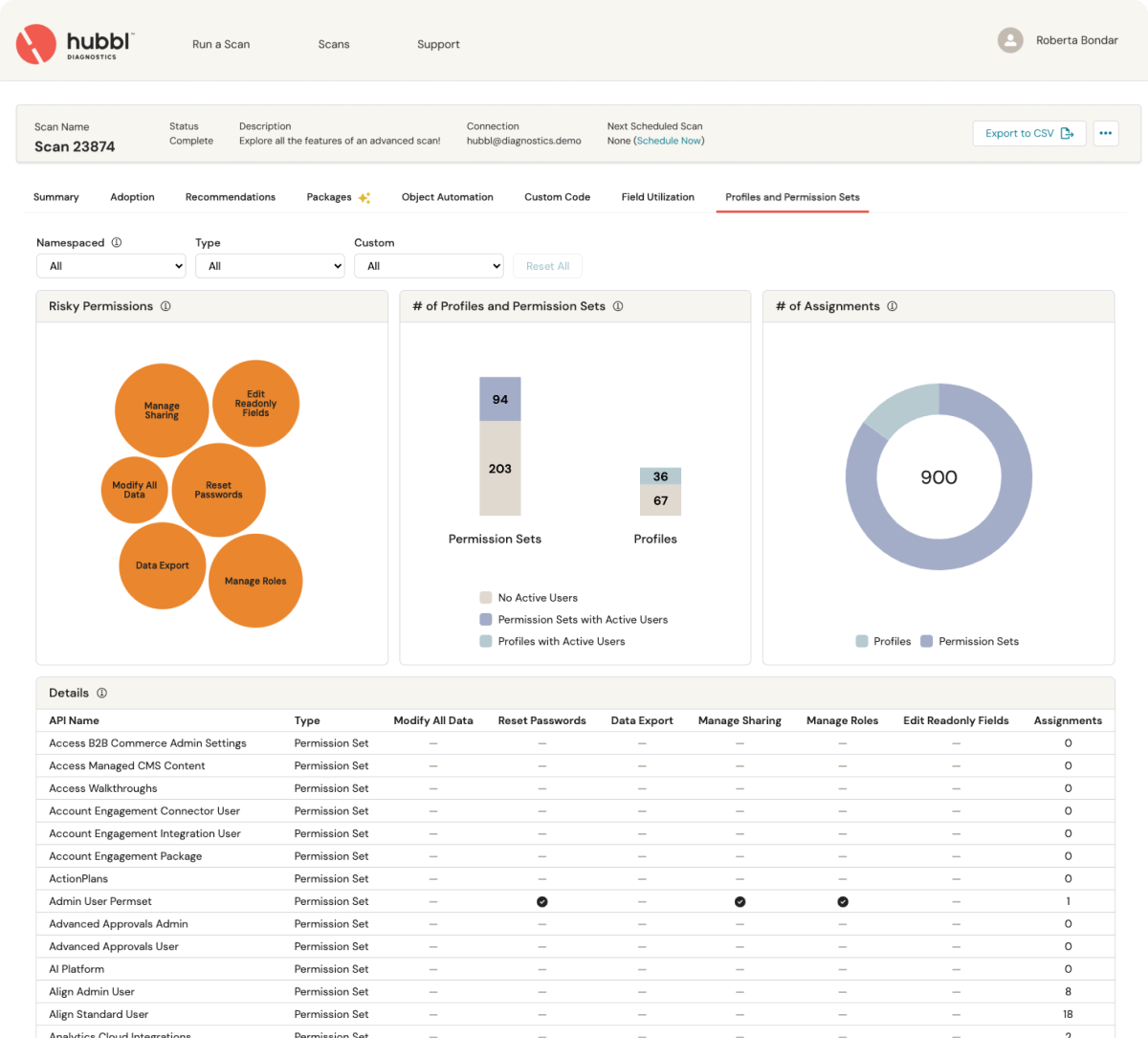Open the Support page
The image size is (1148, 1038).
[x=438, y=44]
